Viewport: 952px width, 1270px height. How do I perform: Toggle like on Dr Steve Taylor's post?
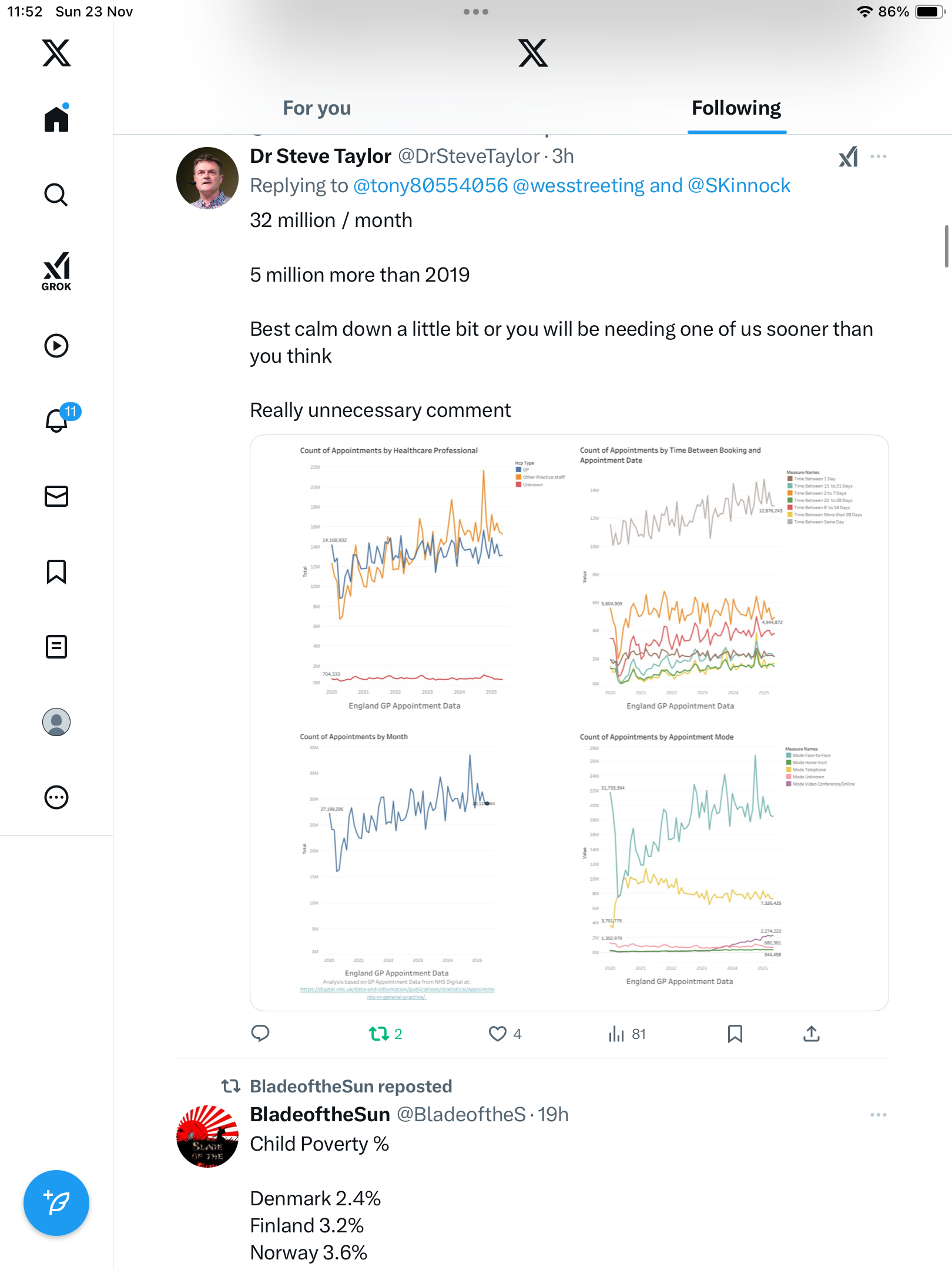(498, 1034)
